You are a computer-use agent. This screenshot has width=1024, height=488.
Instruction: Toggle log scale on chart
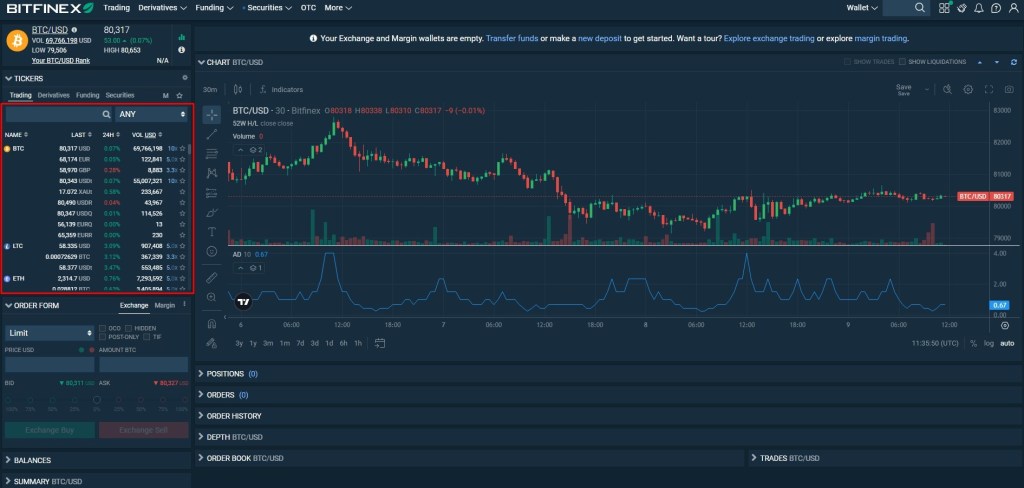[989, 343]
